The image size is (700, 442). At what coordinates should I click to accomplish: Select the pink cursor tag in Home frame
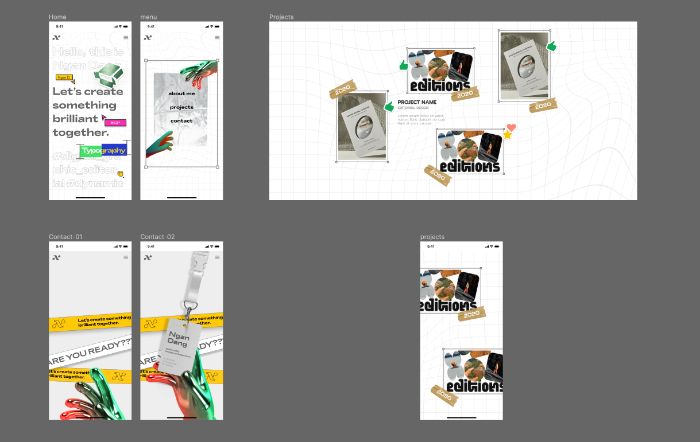114,121
